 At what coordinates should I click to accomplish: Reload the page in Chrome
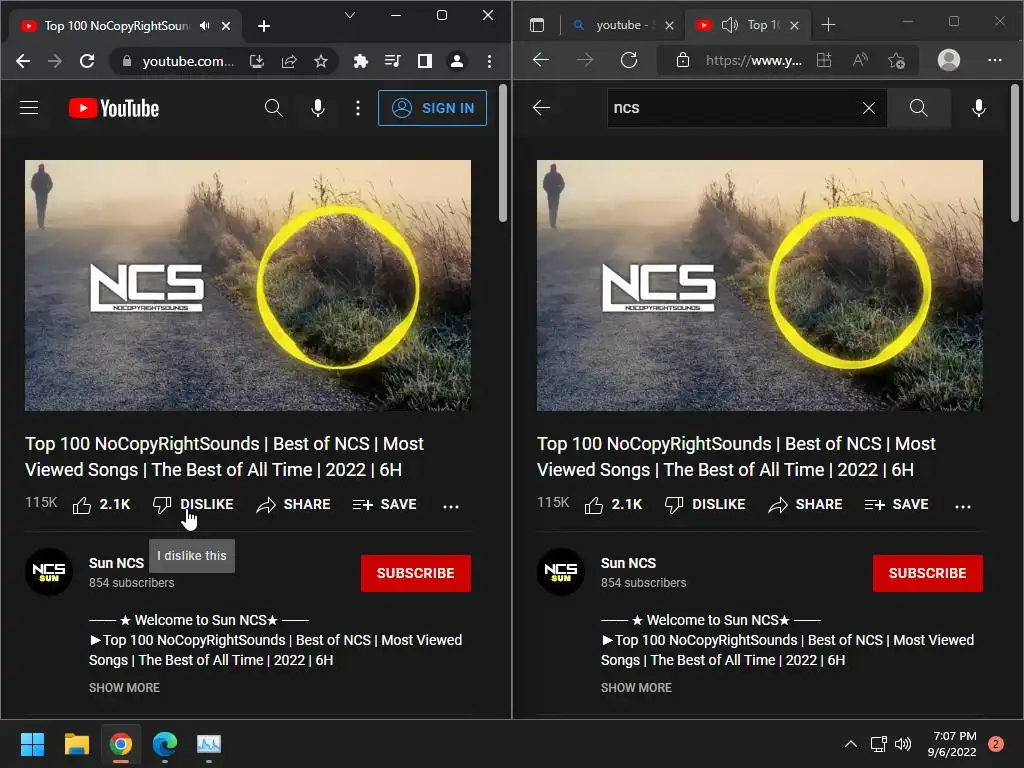click(x=87, y=61)
